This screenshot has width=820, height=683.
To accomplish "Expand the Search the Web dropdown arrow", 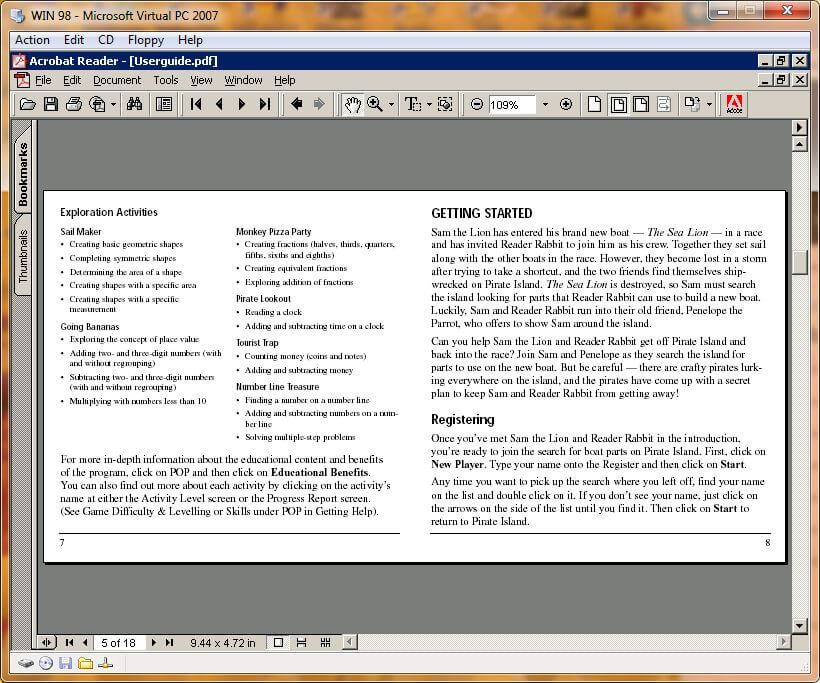I will coord(113,105).
